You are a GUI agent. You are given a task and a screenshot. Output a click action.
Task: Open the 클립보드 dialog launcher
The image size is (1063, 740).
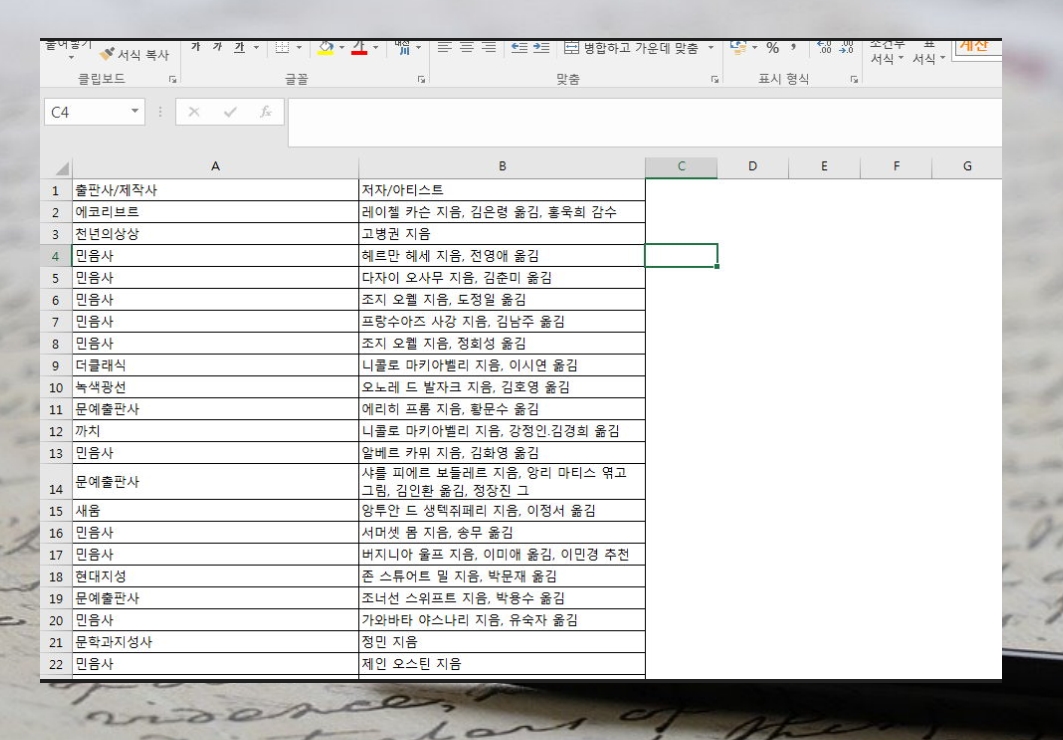pos(173,79)
